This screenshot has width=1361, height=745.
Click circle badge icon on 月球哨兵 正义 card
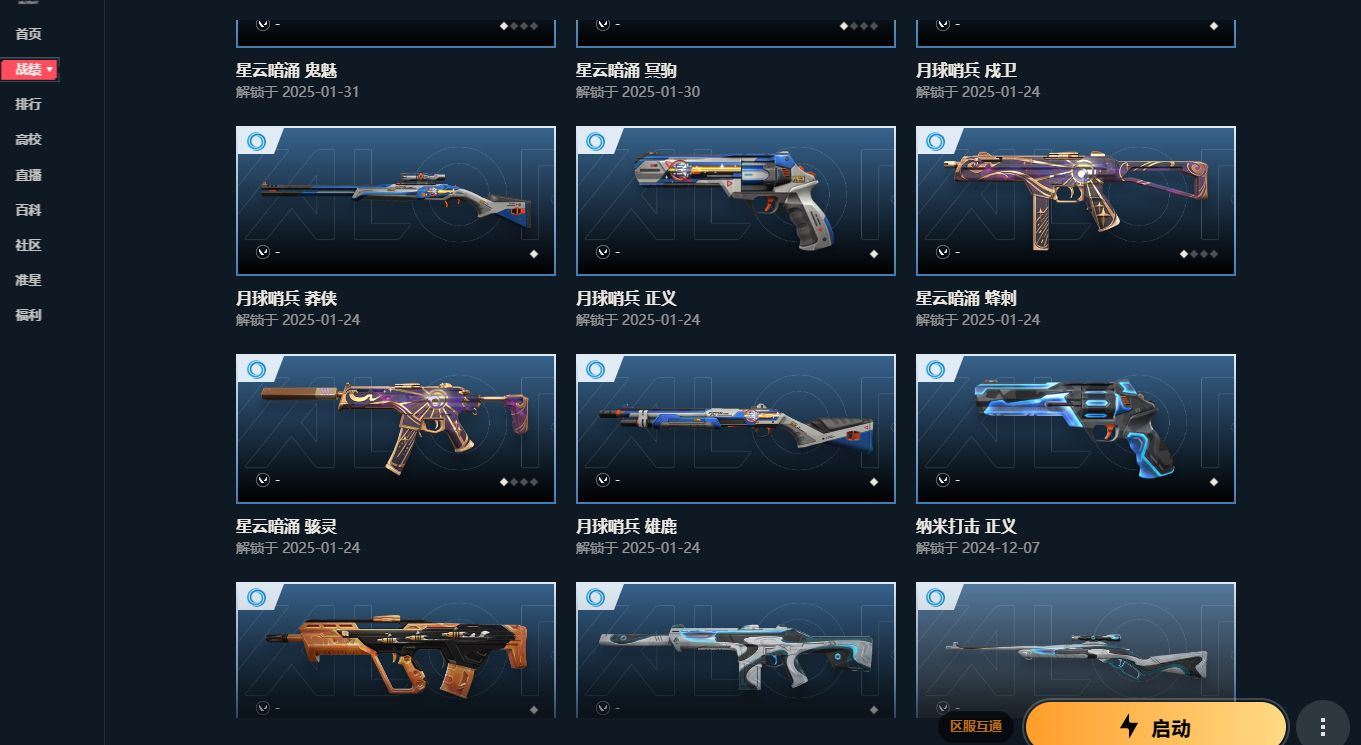pyautogui.click(x=596, y=142)
